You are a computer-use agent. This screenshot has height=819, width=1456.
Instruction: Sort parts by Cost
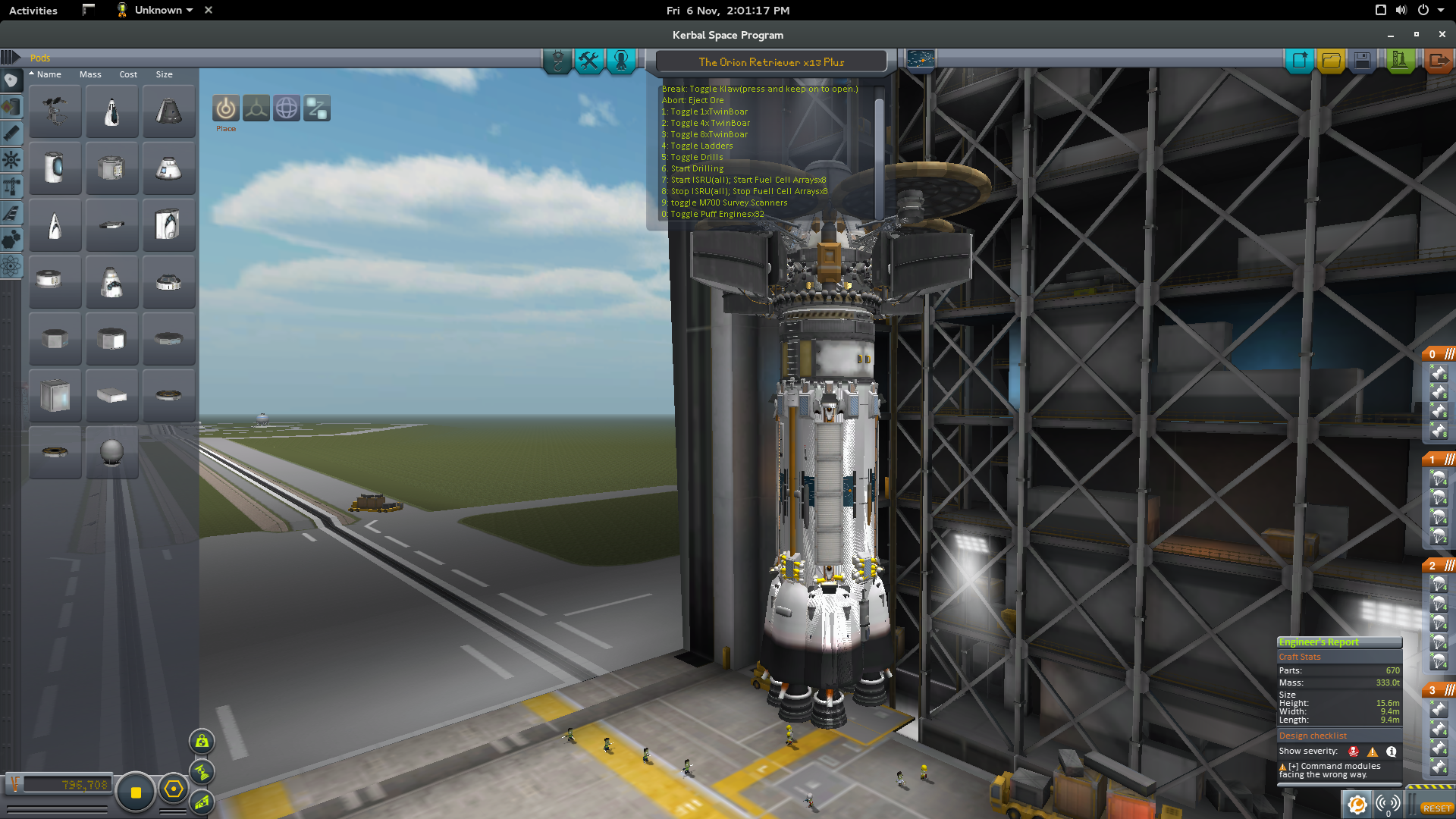(128, 74)
